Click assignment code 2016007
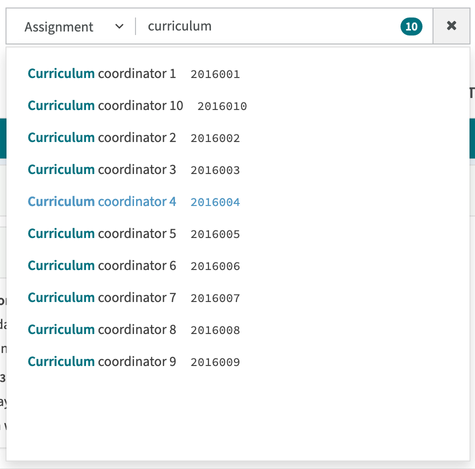This screenshot has height=469, width=475. 215,298
